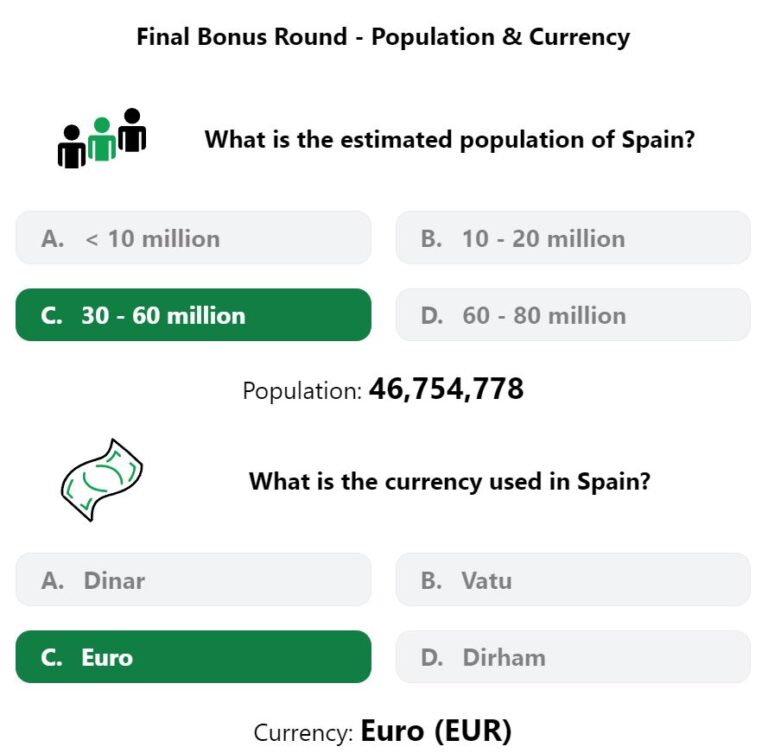This screenshot has width=768, height=753.
Task: Click the Spain population question text
Action: click(450, 140)
